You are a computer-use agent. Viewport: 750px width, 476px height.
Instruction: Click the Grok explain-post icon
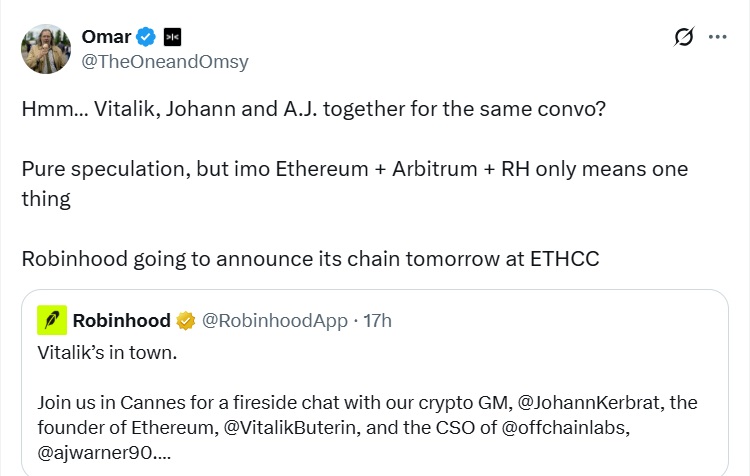coord(684,37)
